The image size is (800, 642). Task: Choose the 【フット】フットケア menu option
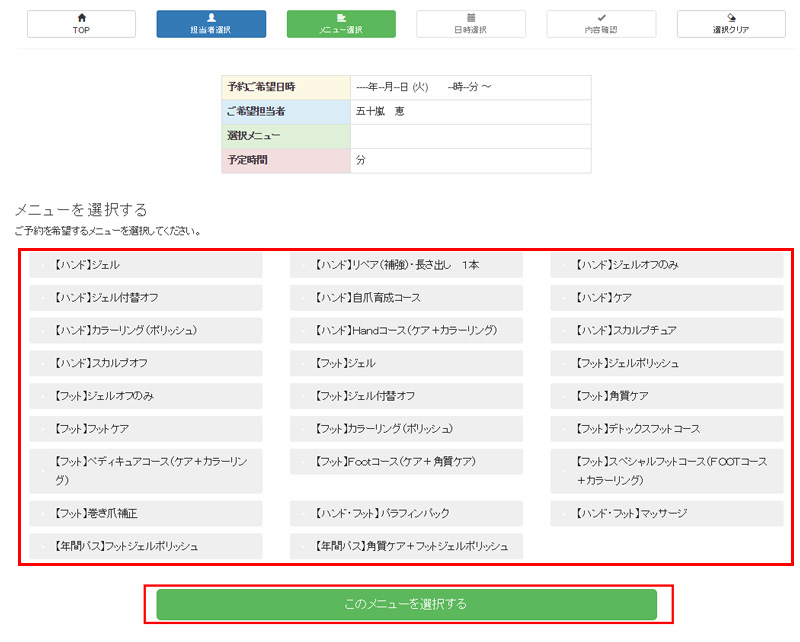coord(146,429)
